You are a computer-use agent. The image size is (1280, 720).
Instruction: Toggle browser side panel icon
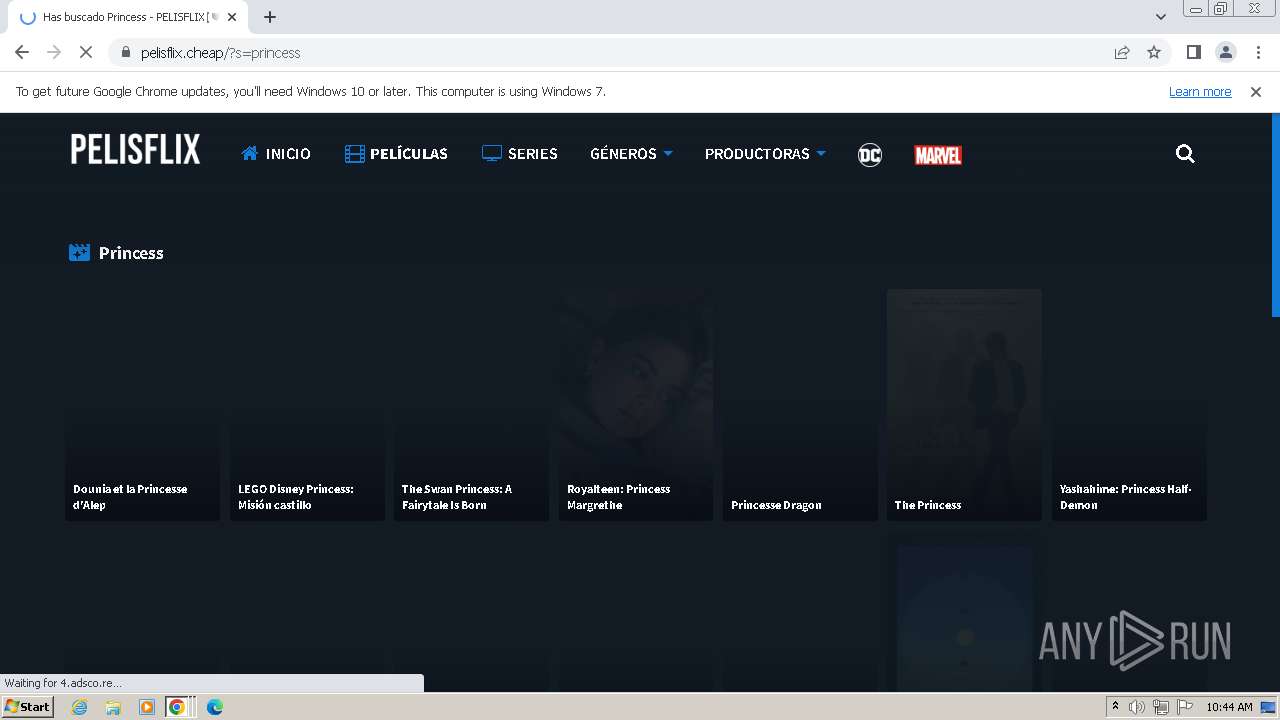[1193, 52]
